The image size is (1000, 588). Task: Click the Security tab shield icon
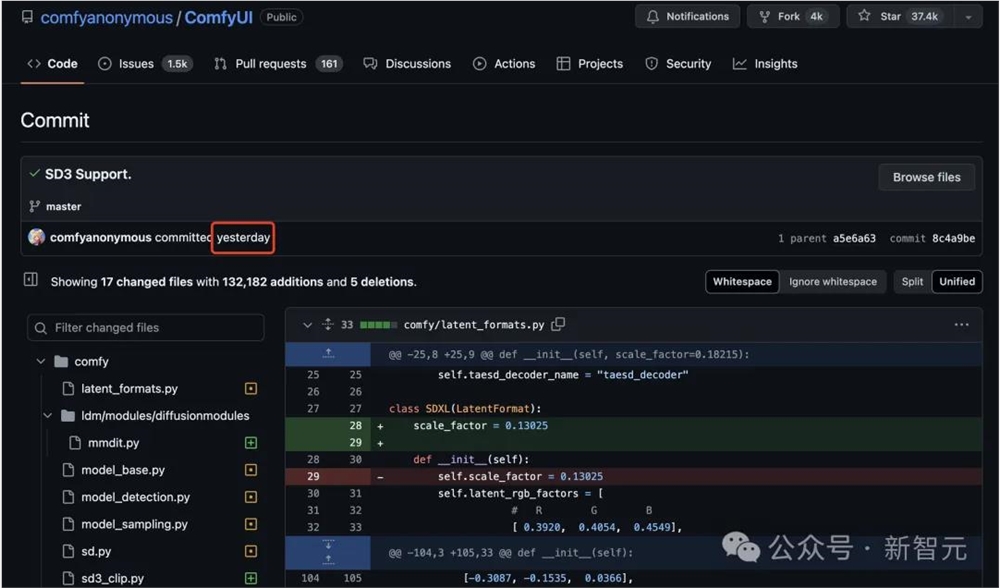[x=651, y=64]
